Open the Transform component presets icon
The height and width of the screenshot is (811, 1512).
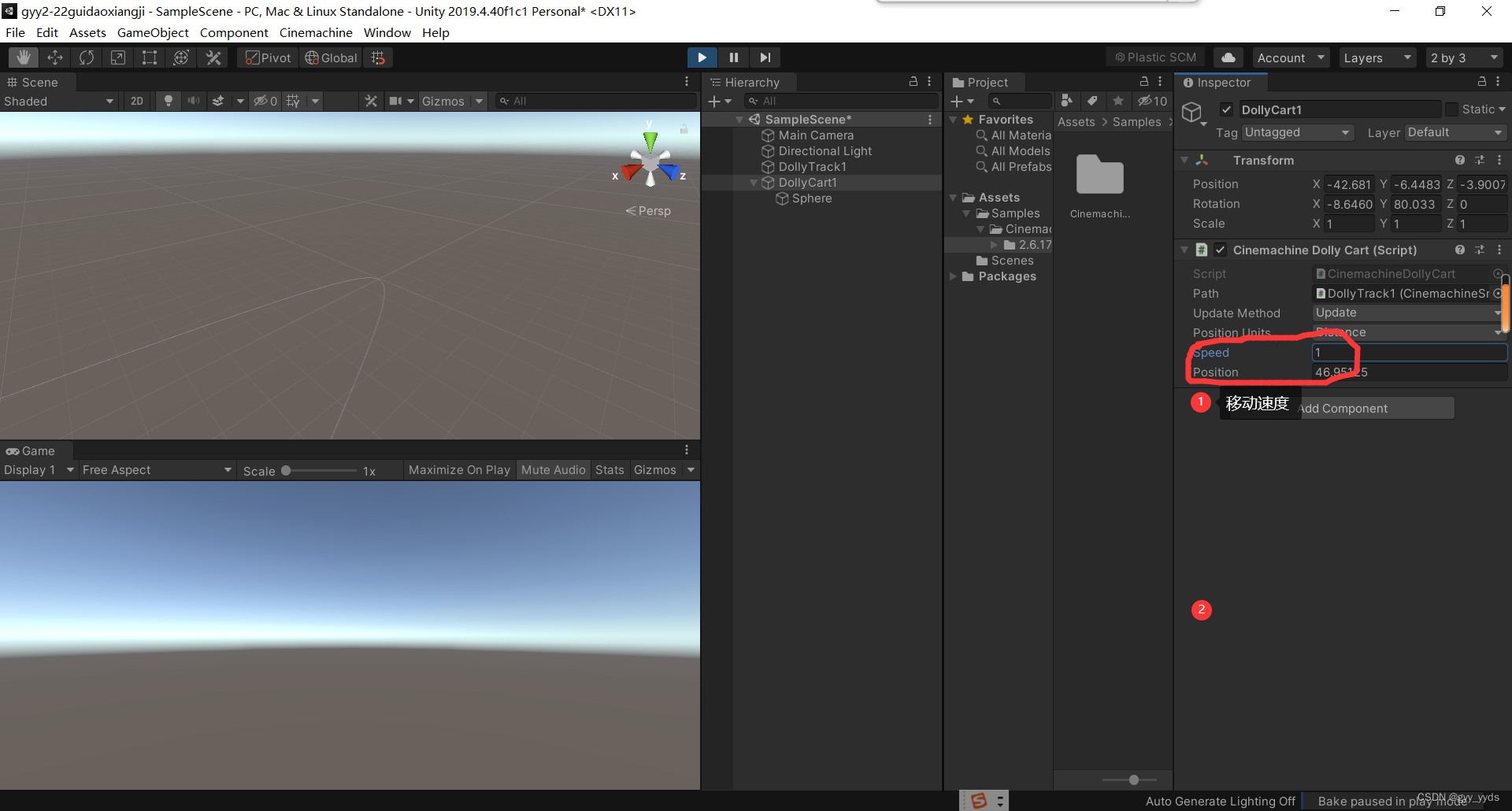point(1480,160)
